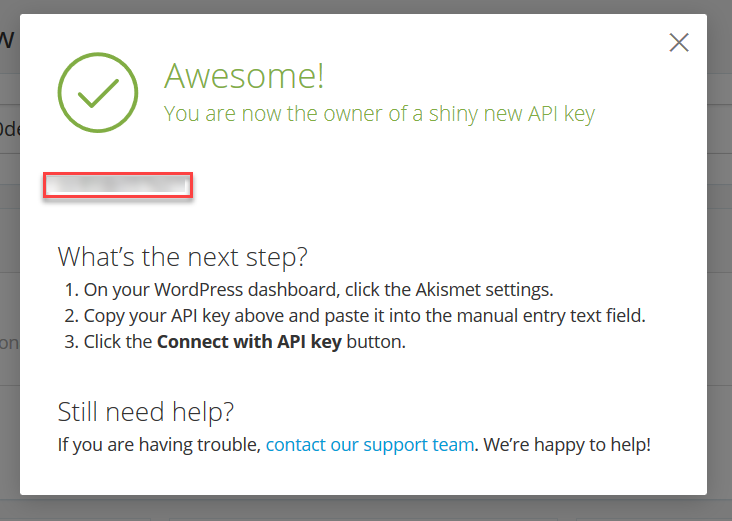
Task: Click the We're happy to help! text
Action: (x=567, y=444)
